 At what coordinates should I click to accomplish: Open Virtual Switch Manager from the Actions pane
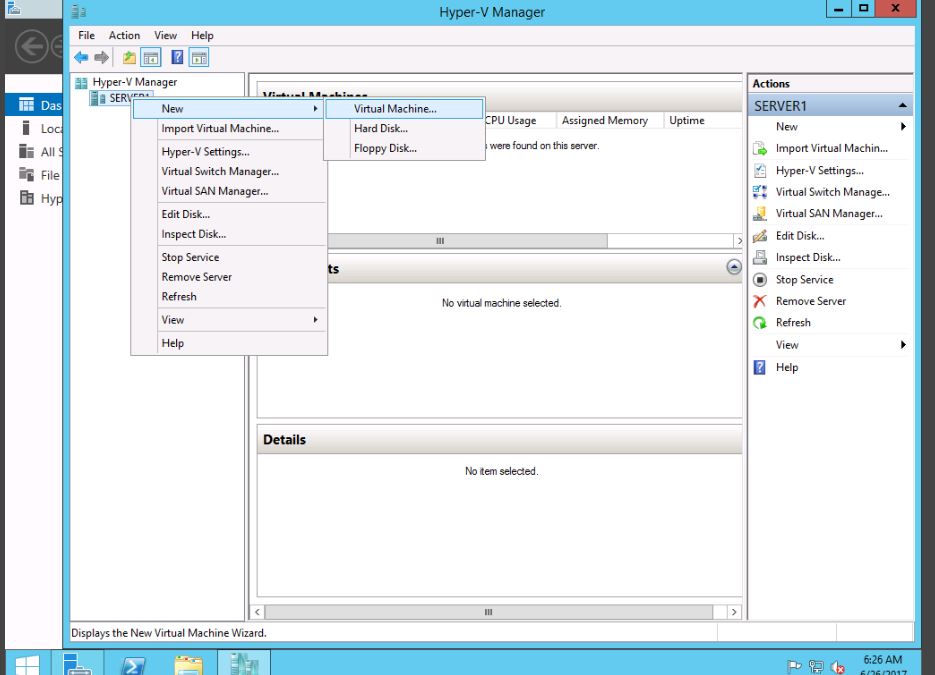[831, 192]
